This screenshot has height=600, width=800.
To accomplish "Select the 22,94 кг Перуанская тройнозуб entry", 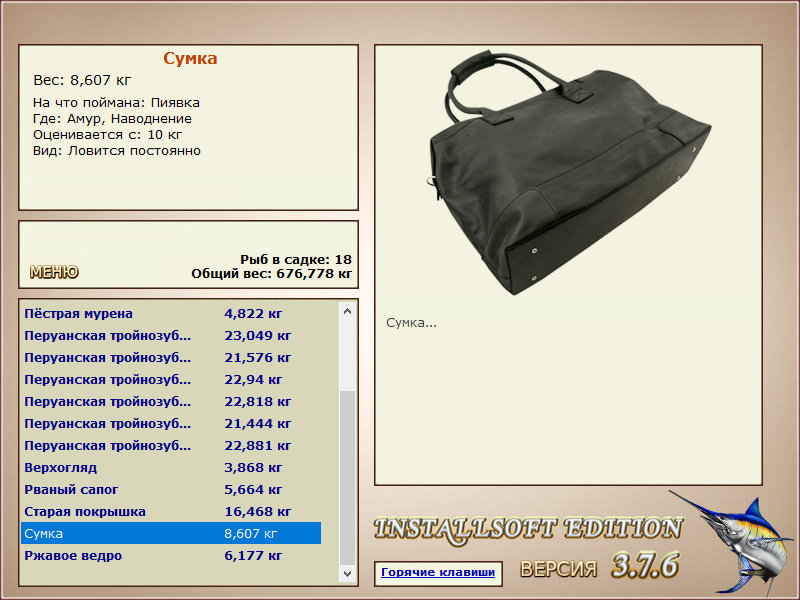I will pyautogui.click(x=171, y=380).
